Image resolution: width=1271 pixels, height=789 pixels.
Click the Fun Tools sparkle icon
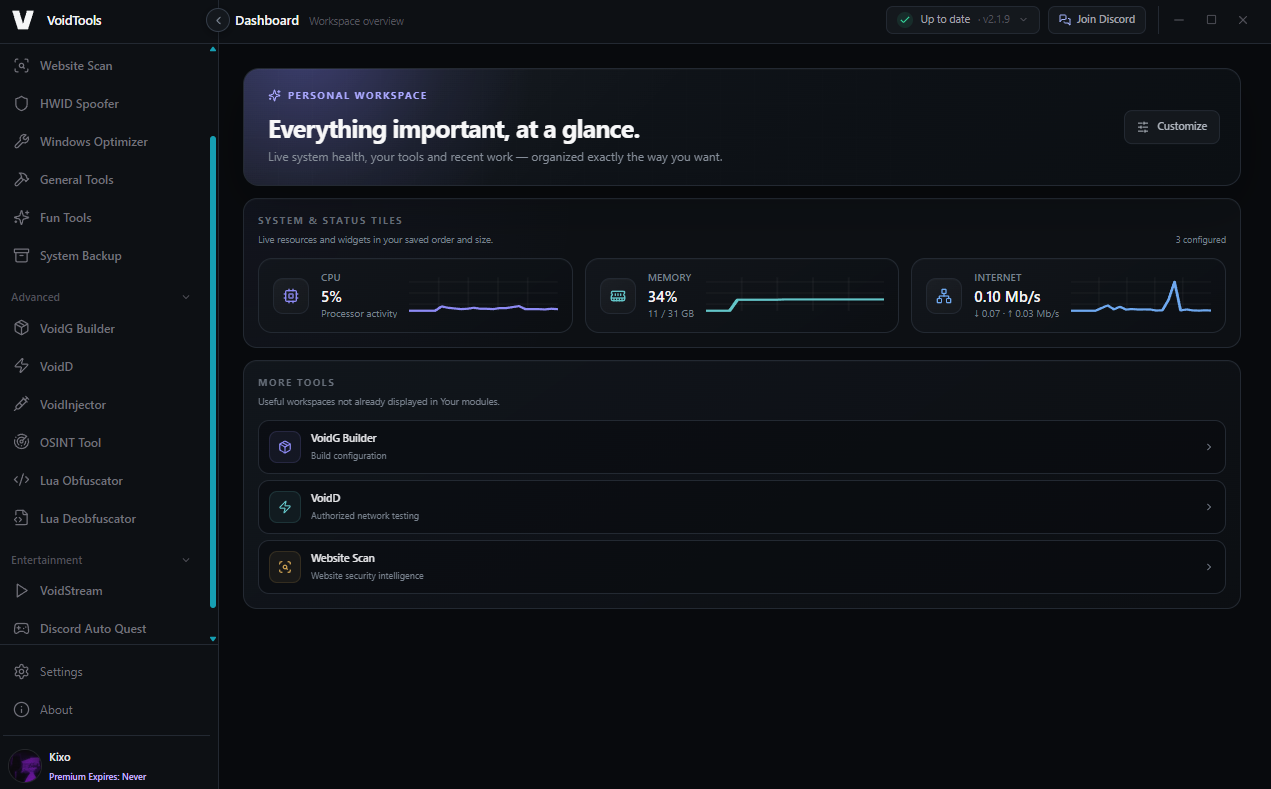click(x=21, y=218)
